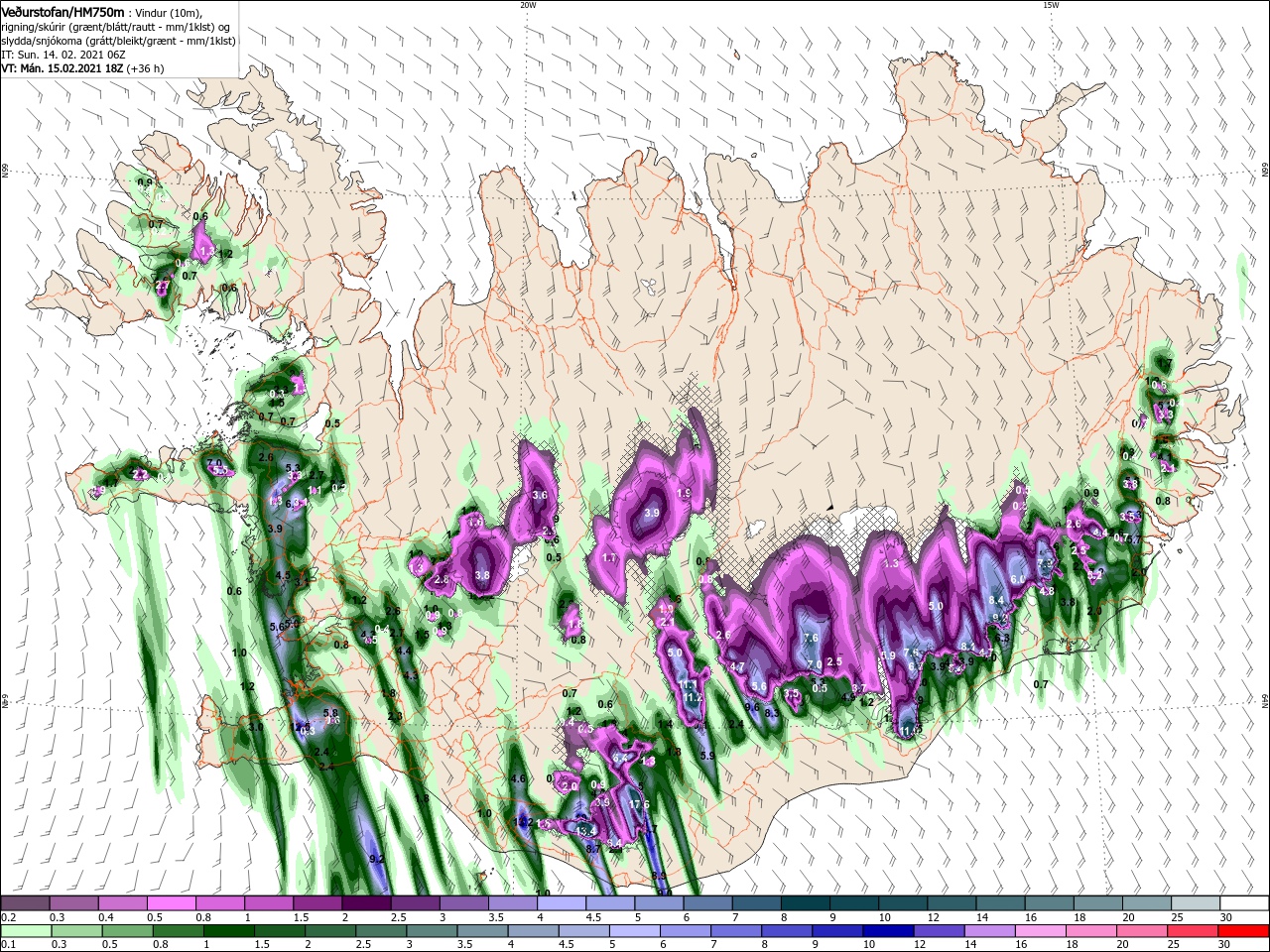Screen dimensions: 1270x952
Task: Click the 'VT: Mán. 15.02.2021 18Z' valid time
Action: [x=61, y=68]
